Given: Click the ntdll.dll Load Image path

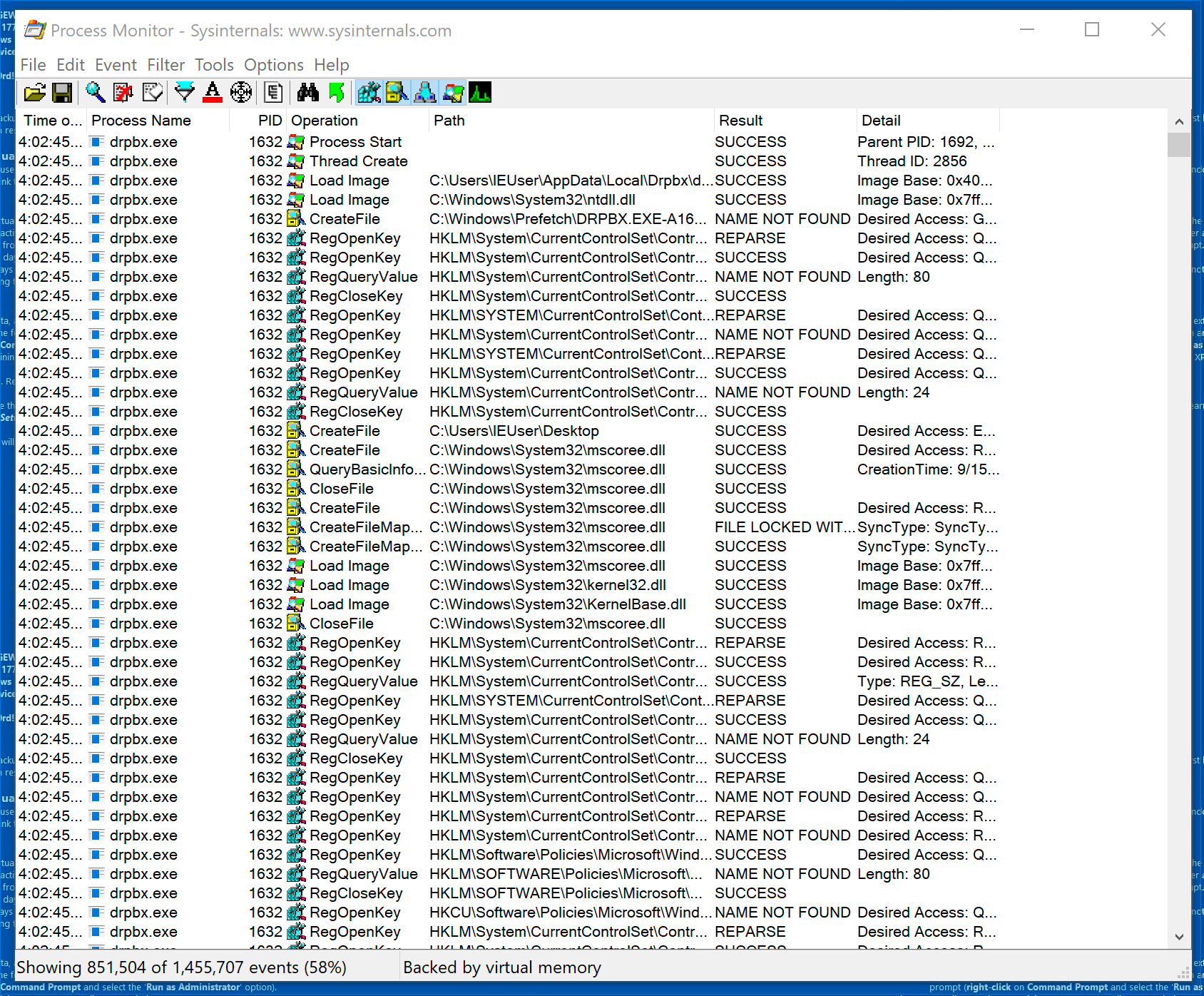Looking at the screenshot, I should (532, 200).
